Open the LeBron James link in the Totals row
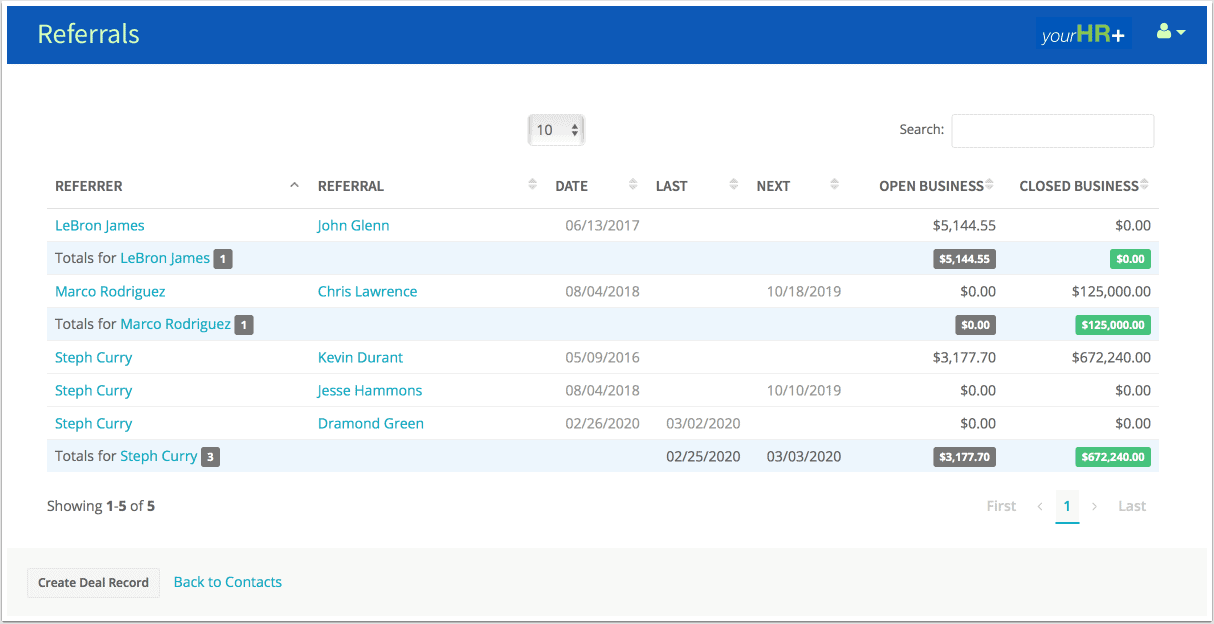 (165, 258)
